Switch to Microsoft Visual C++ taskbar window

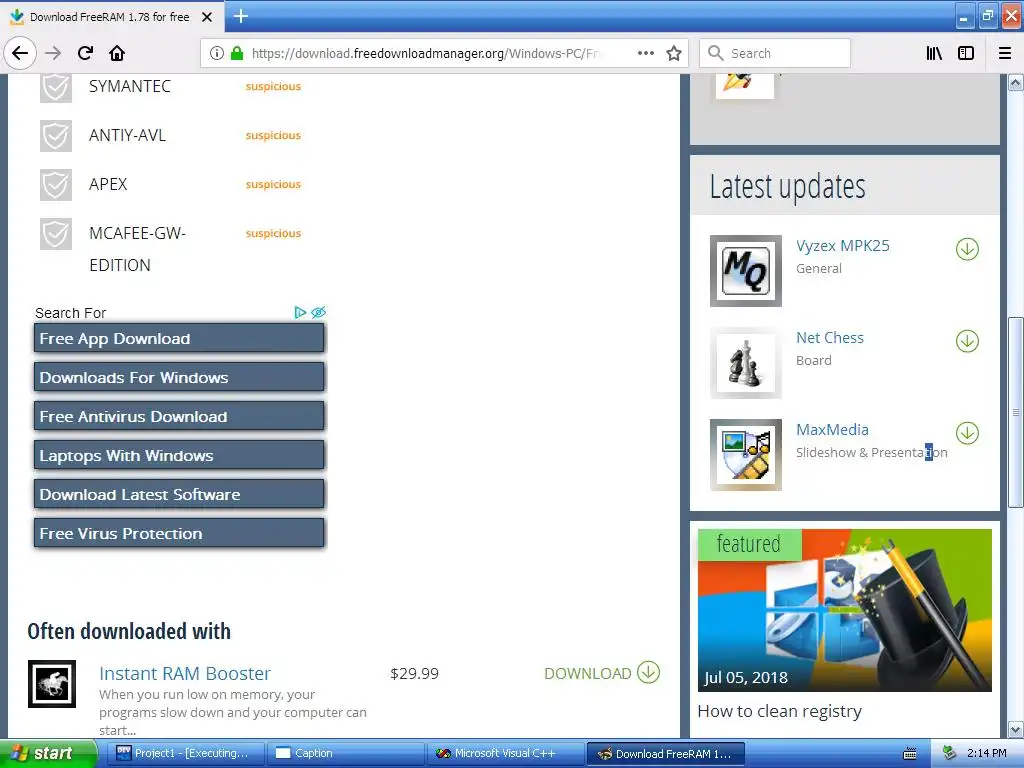pyautogui.click(x=505, y=754)
